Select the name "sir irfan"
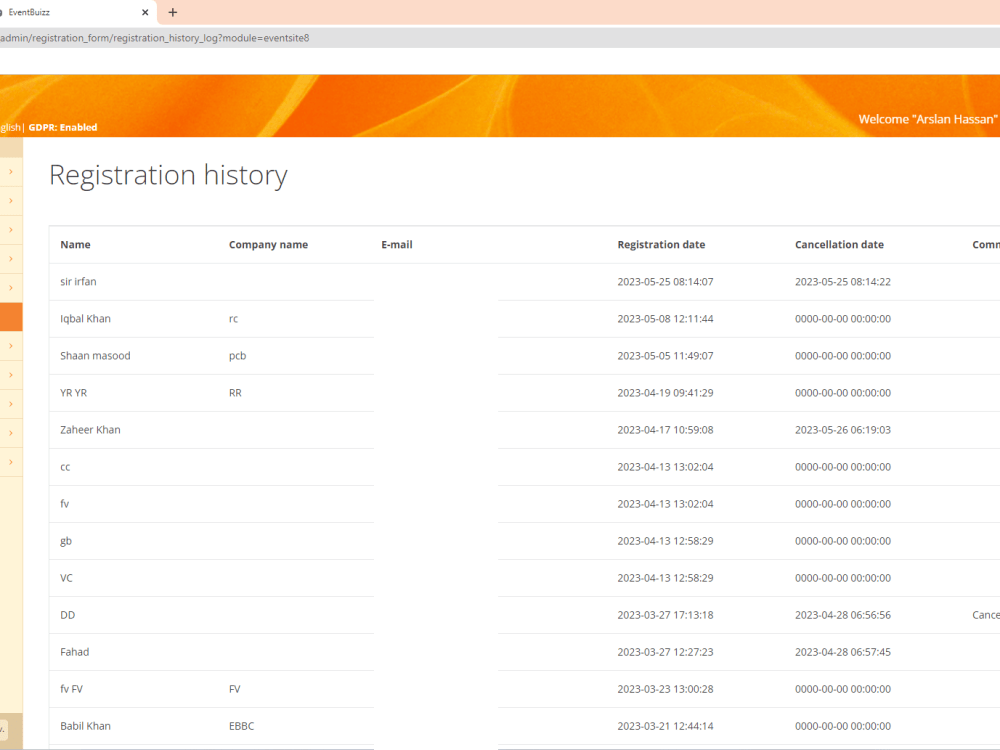Screen dimensions: 1000x750 tap(78, 281)
